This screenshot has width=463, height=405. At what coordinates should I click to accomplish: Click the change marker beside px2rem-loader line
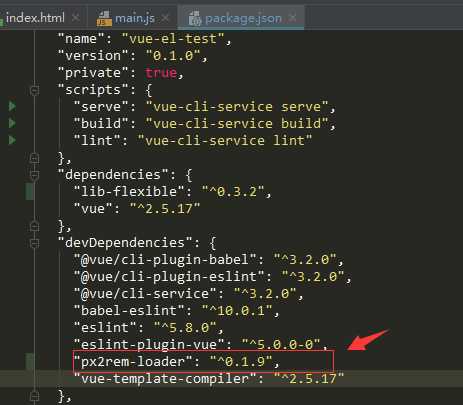click(29, 362)
